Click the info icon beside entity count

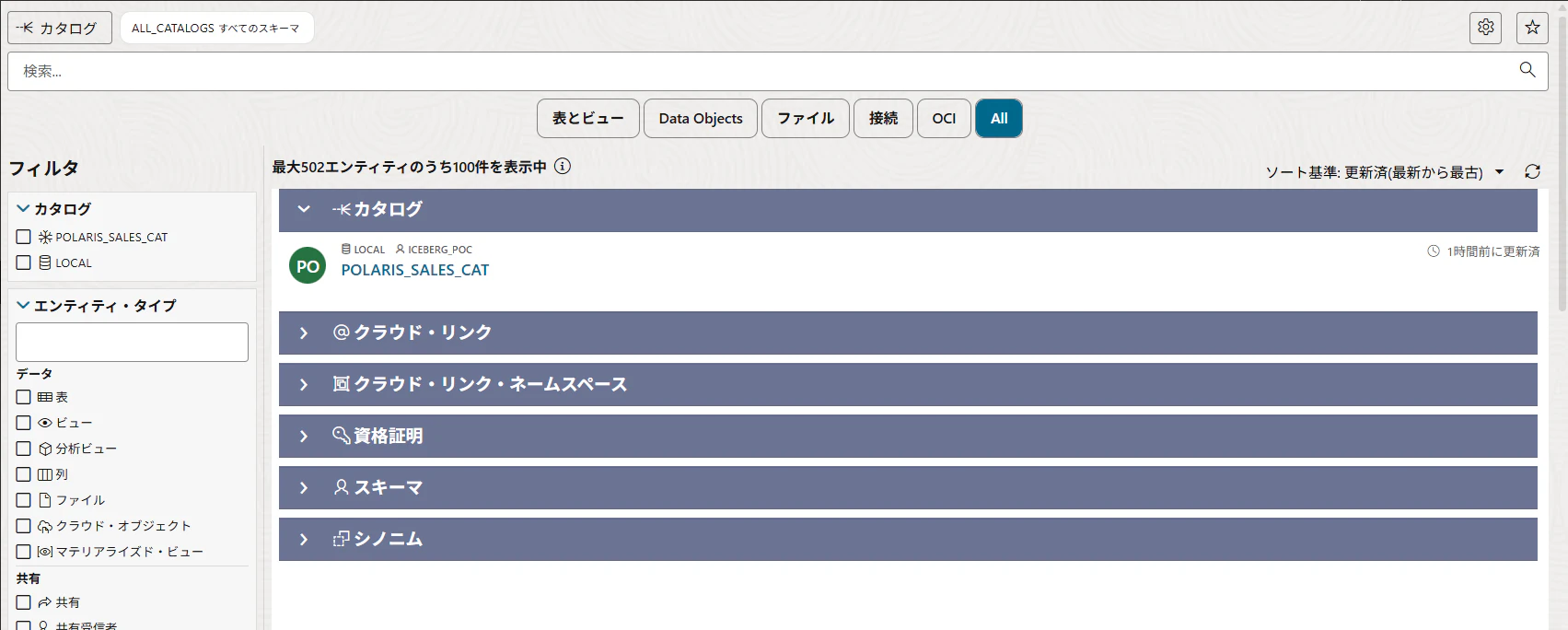pos(563,166)
